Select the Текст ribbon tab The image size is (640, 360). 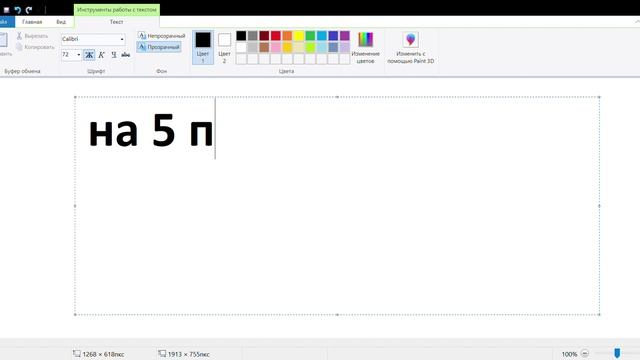pos(116,22)
